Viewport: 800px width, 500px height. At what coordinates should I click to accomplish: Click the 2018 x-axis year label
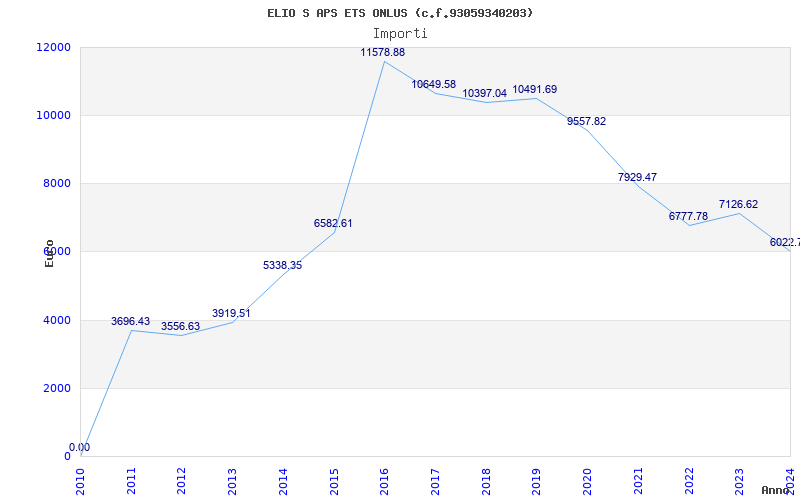click(x=486, y=481)
